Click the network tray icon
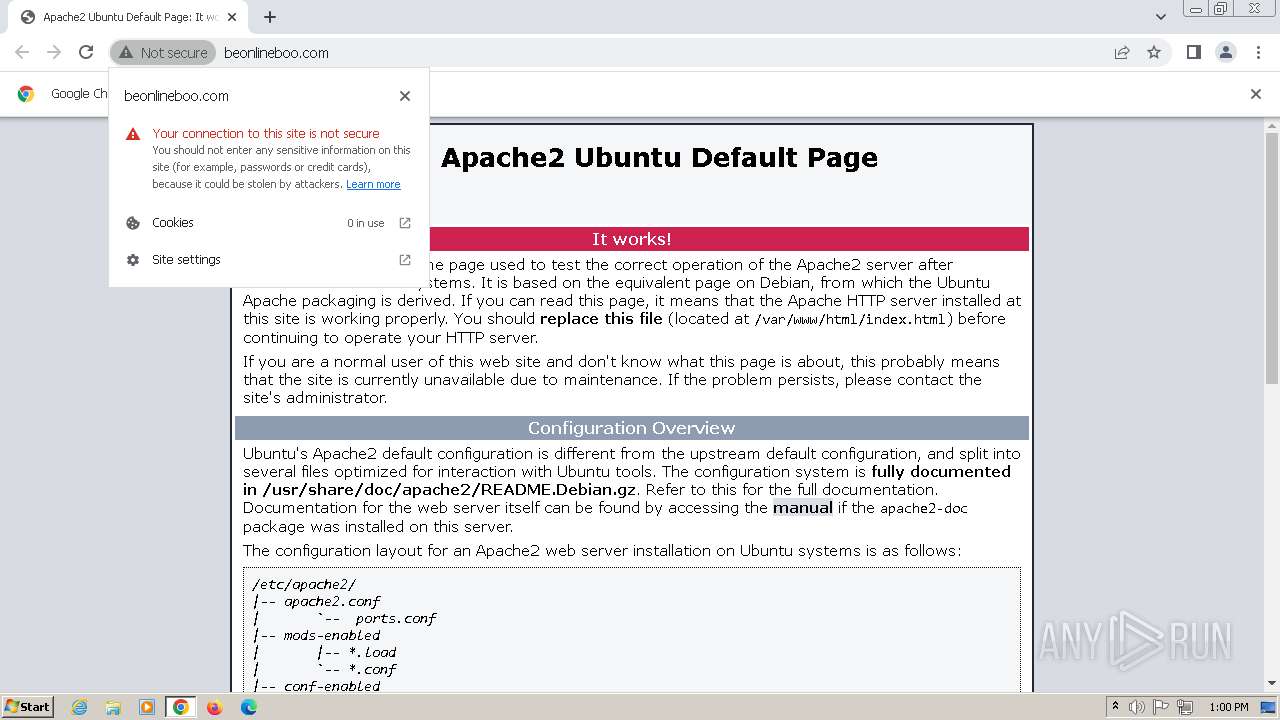1280x720 pixels. pos(1186,707)
